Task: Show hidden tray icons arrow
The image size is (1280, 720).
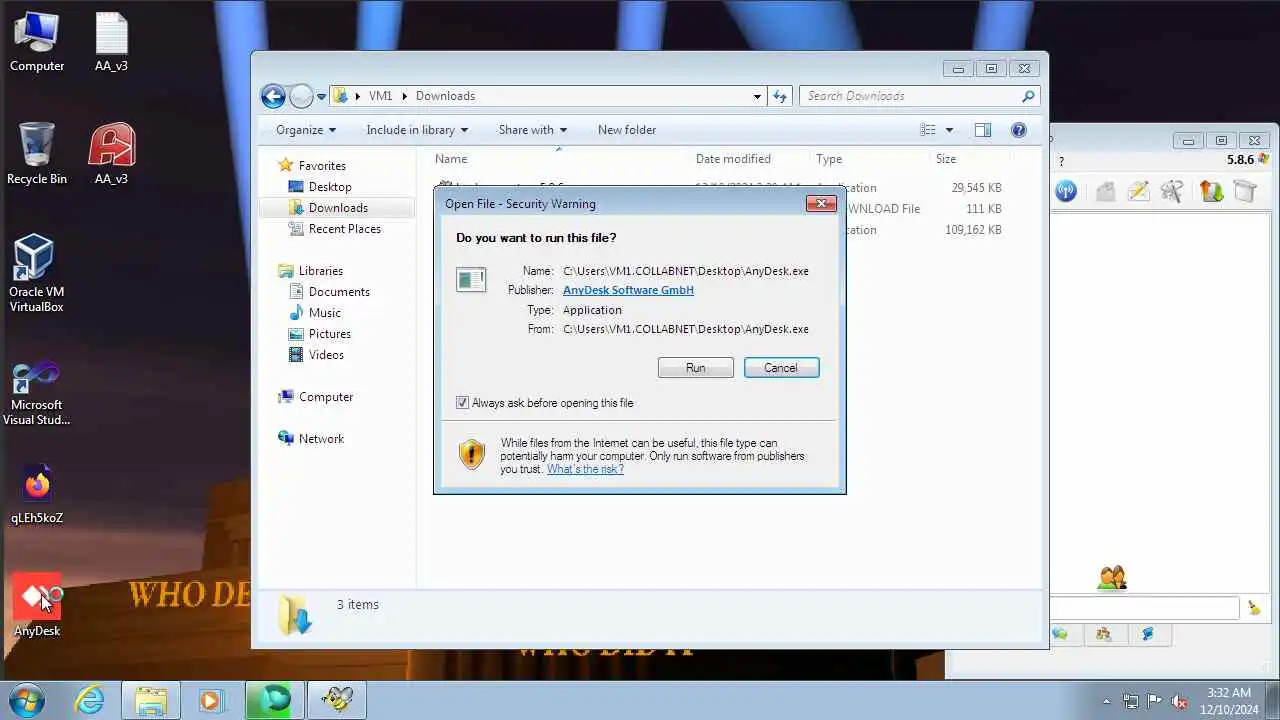Action: tap(1106, 701)
